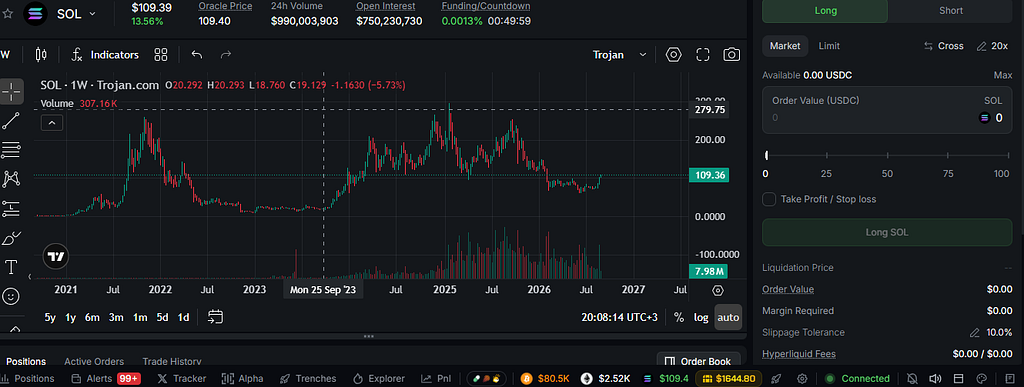Enter fullscreen chart mode

tap(703, 55)
